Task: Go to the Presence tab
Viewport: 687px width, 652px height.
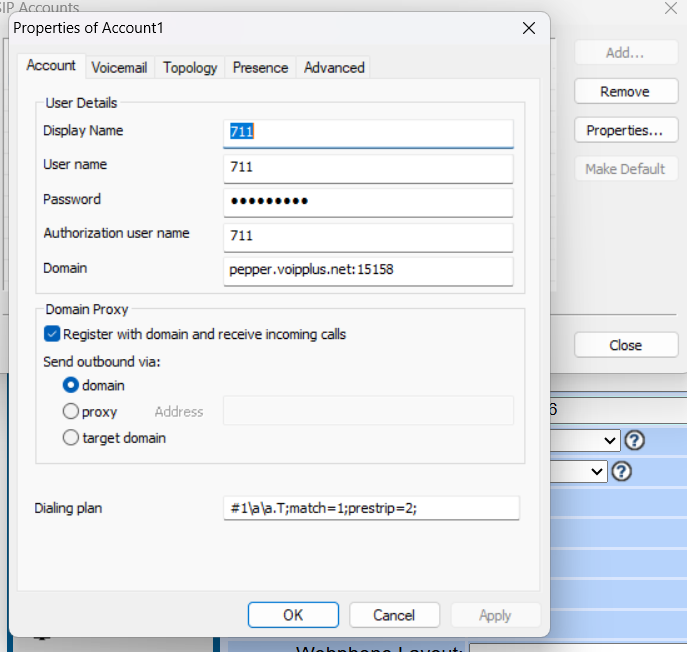Action: pos(260,67)
